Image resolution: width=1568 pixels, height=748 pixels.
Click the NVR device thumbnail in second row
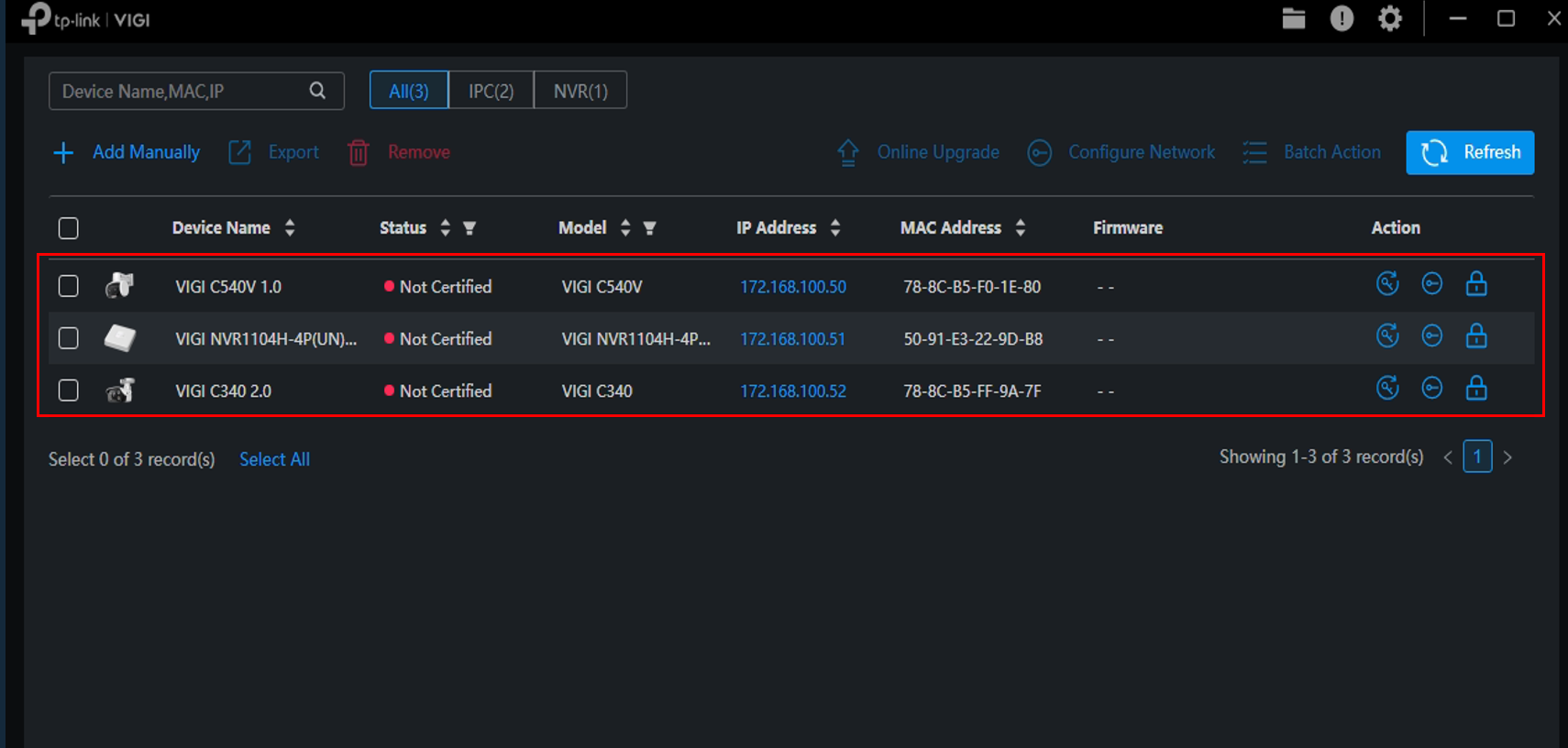[x=119, y=338]
